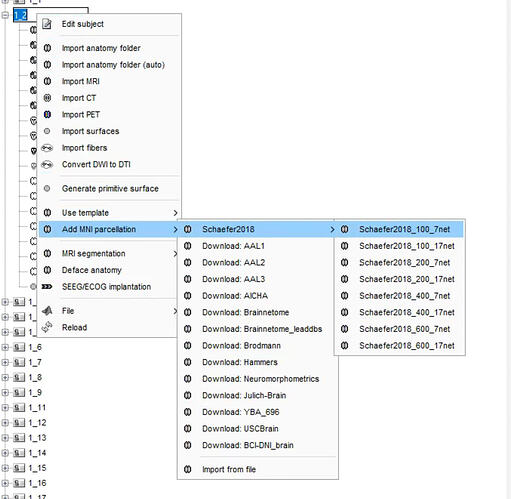The height and width of the screenshot is (499, 511).
Task: Click the Generate primitive surface icon
Action: click(x=47, y=189)
